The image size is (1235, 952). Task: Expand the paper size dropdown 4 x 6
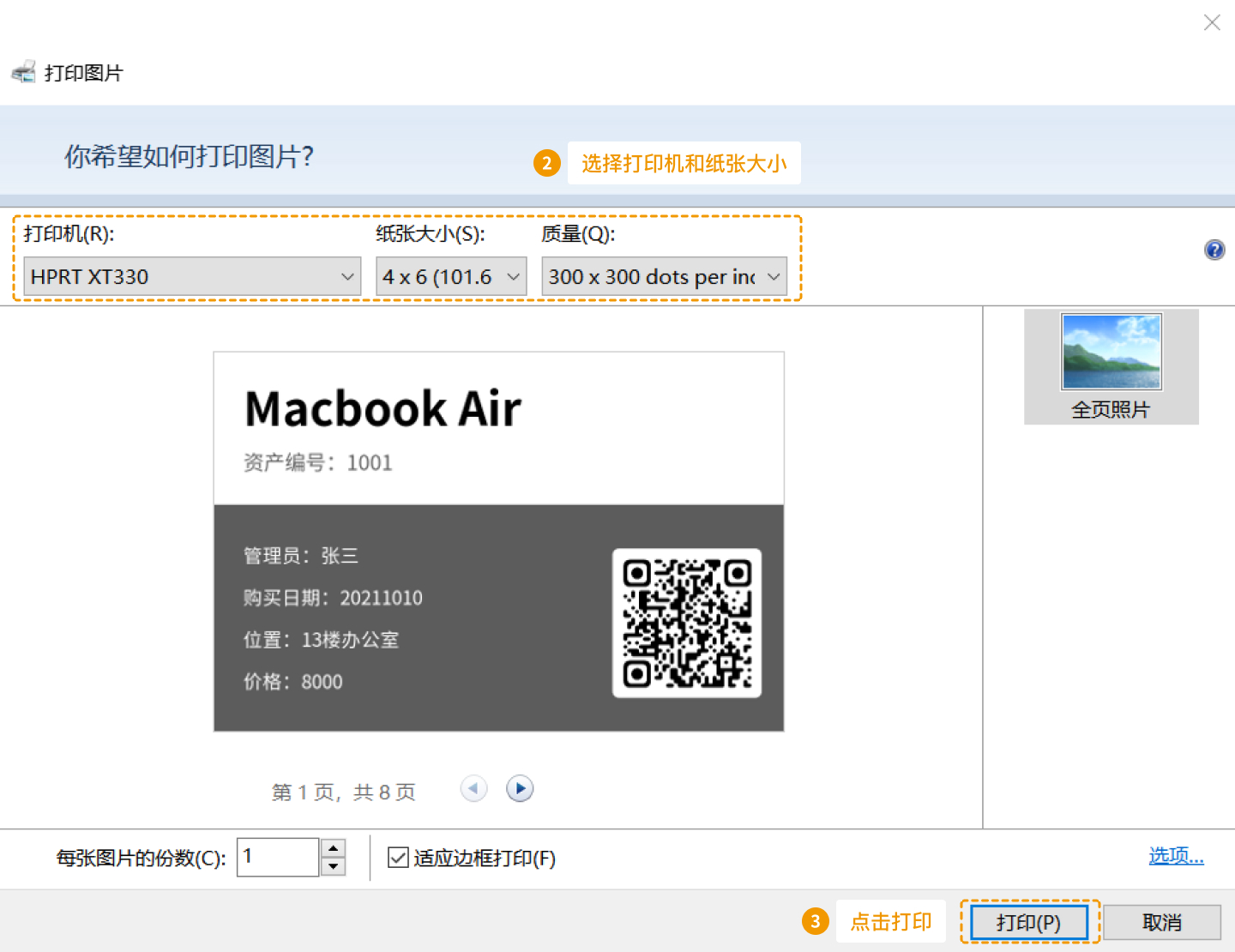[x=451, y=276]
